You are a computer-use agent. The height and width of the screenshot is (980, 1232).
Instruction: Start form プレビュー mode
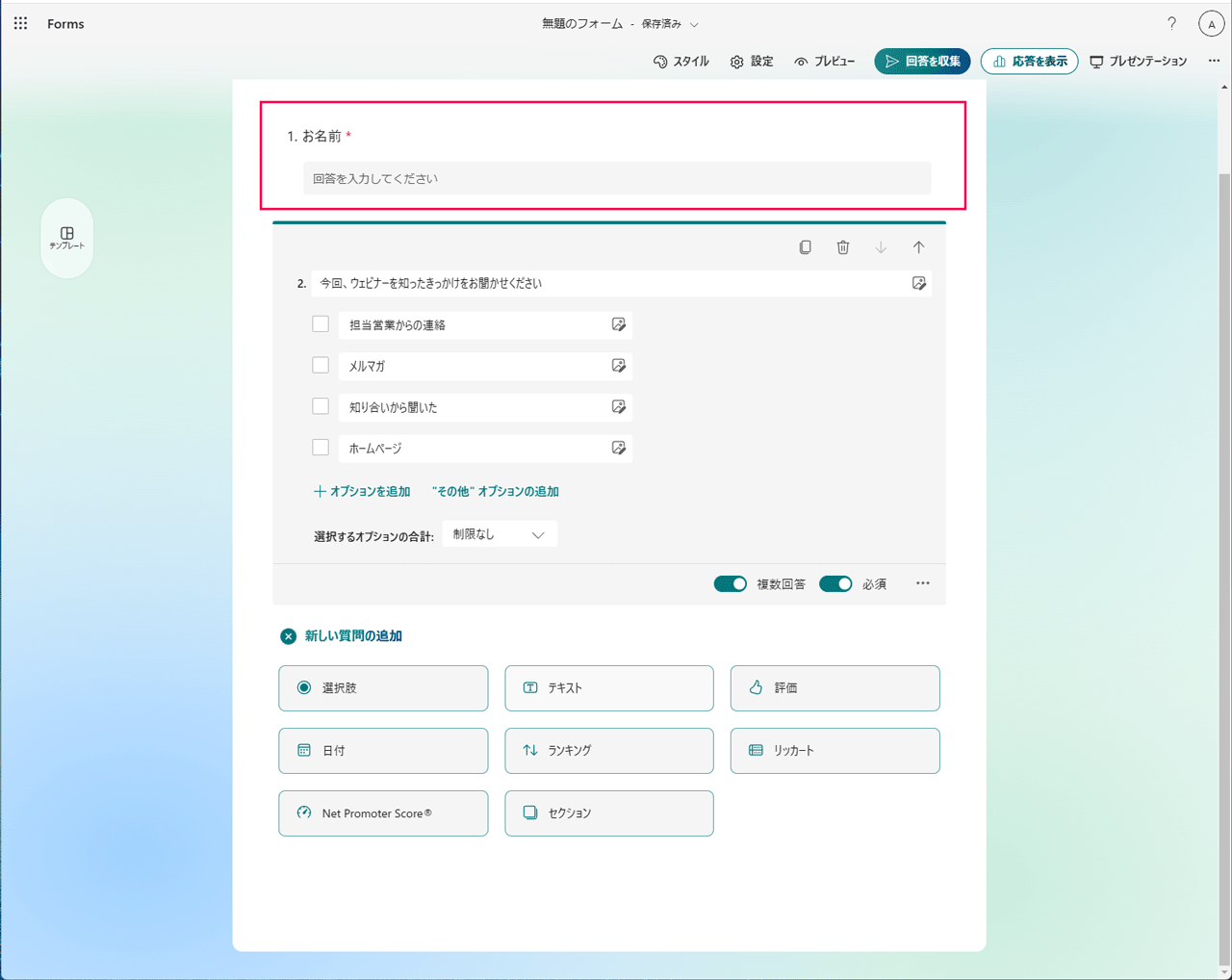coord(825,61)
